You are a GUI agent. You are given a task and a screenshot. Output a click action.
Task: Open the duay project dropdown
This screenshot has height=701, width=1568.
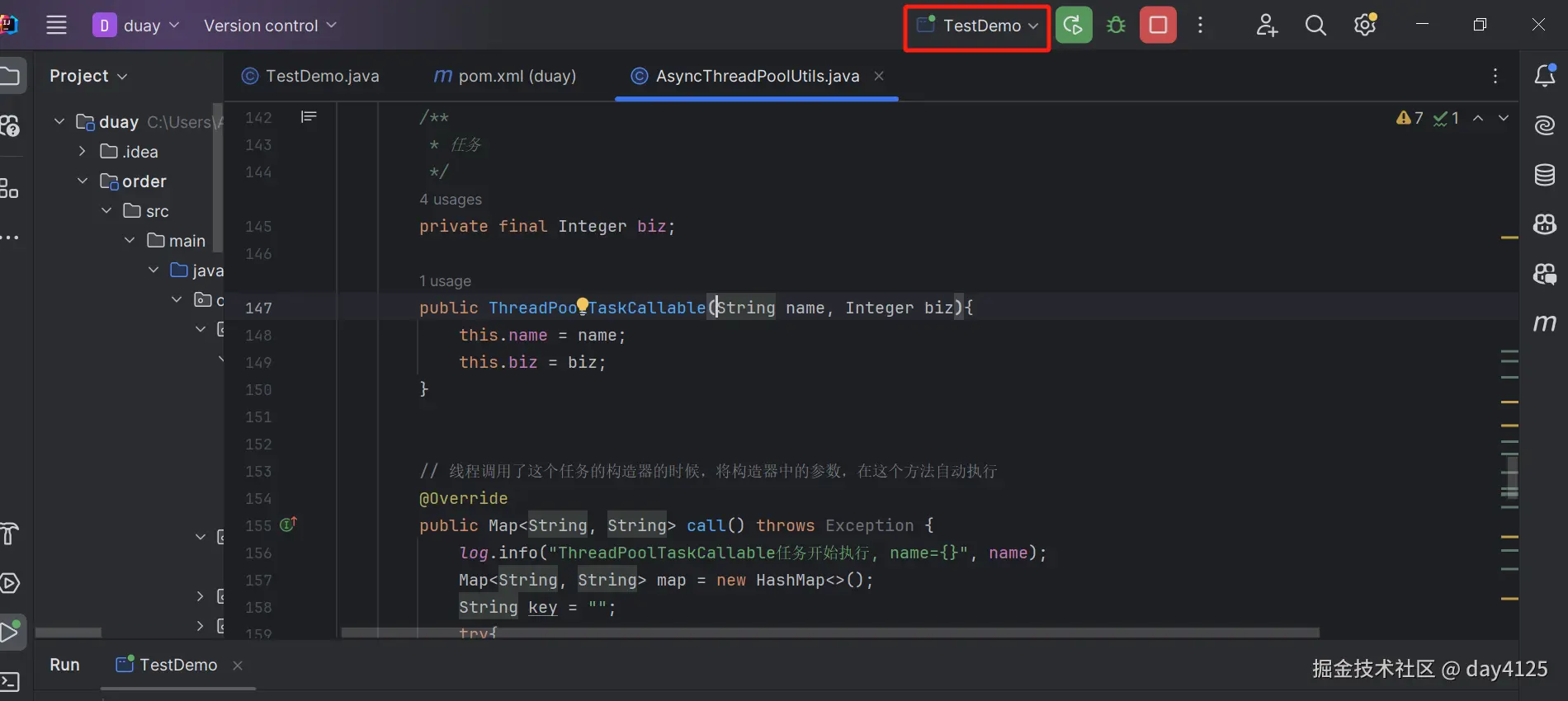click(136, 26)
